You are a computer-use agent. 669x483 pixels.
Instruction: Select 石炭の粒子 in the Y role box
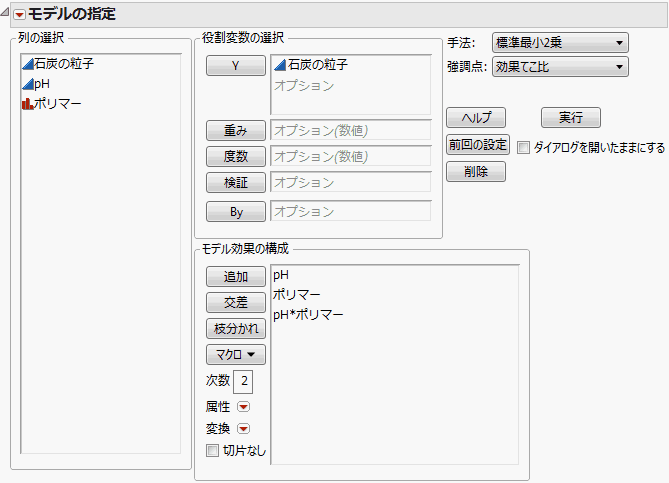[x=318, y=65]
